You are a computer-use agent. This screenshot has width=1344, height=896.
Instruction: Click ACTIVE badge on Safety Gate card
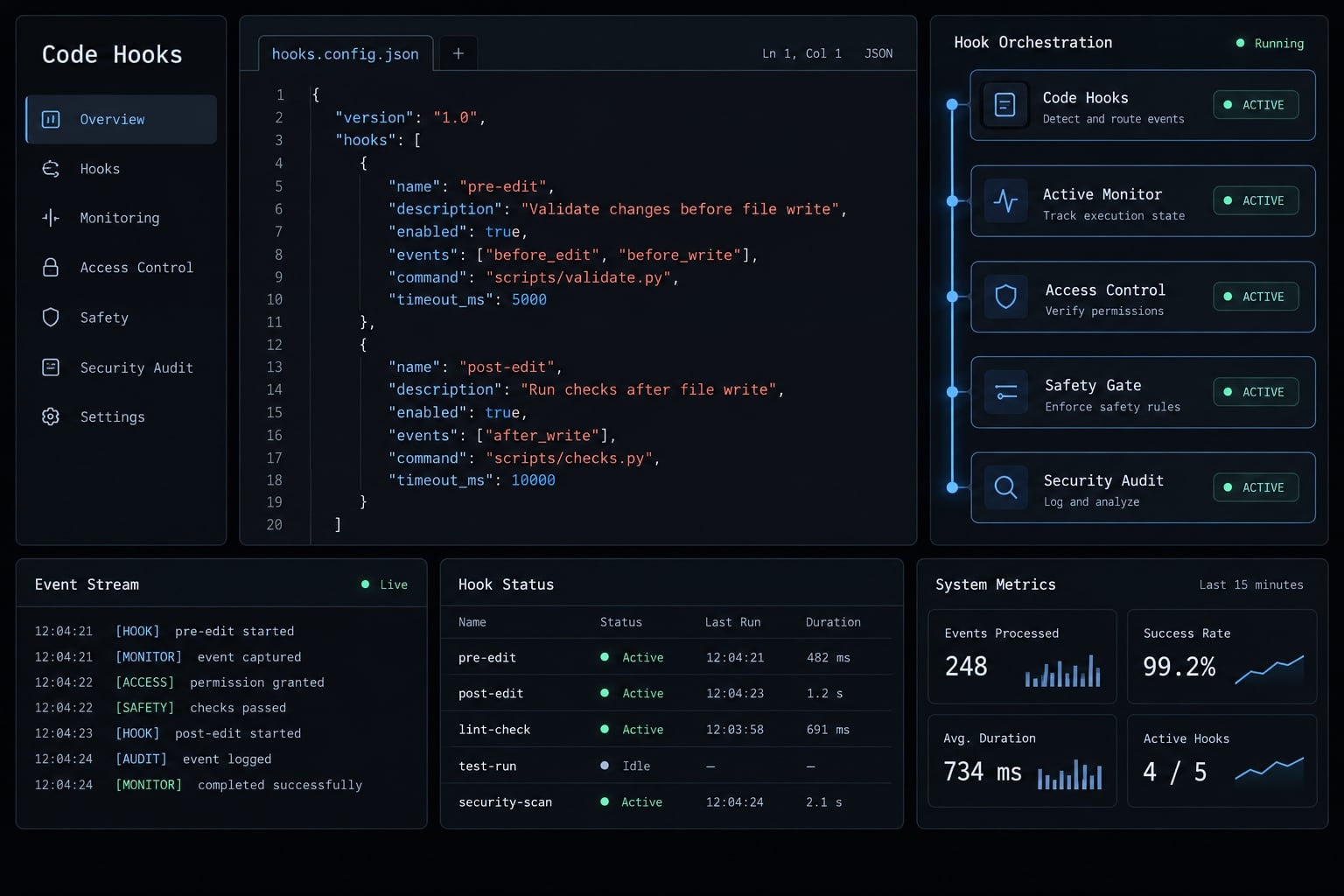click(1256, 392)
